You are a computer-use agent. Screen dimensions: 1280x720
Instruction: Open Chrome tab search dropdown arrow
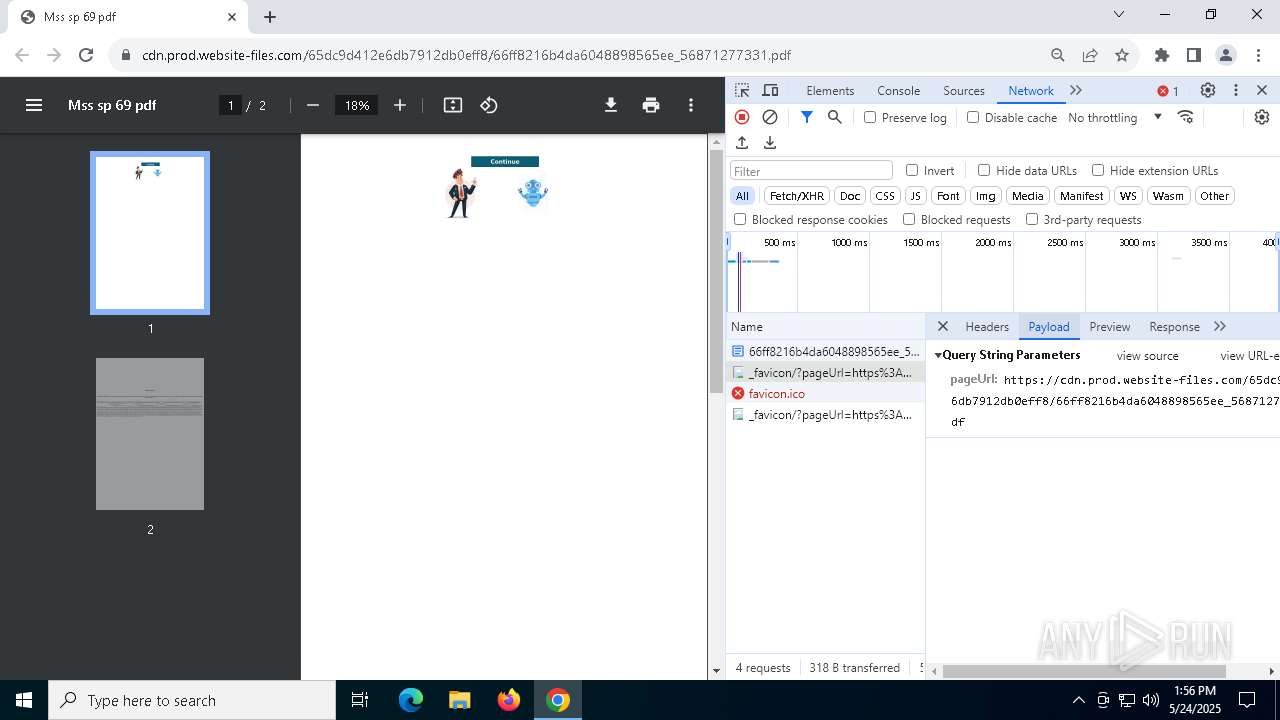click(x=1119, y=15)
